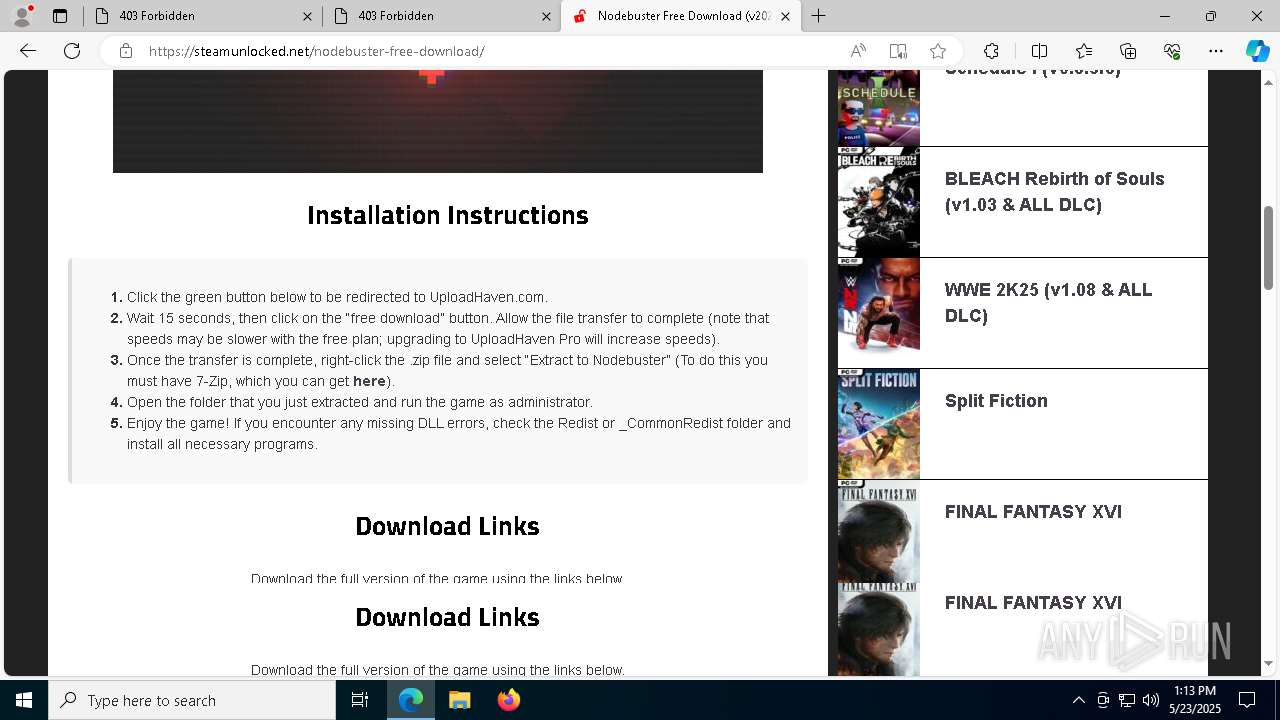Click the Split Fiction cover thumbnail
1280x720 pixels.
point(878,425)
